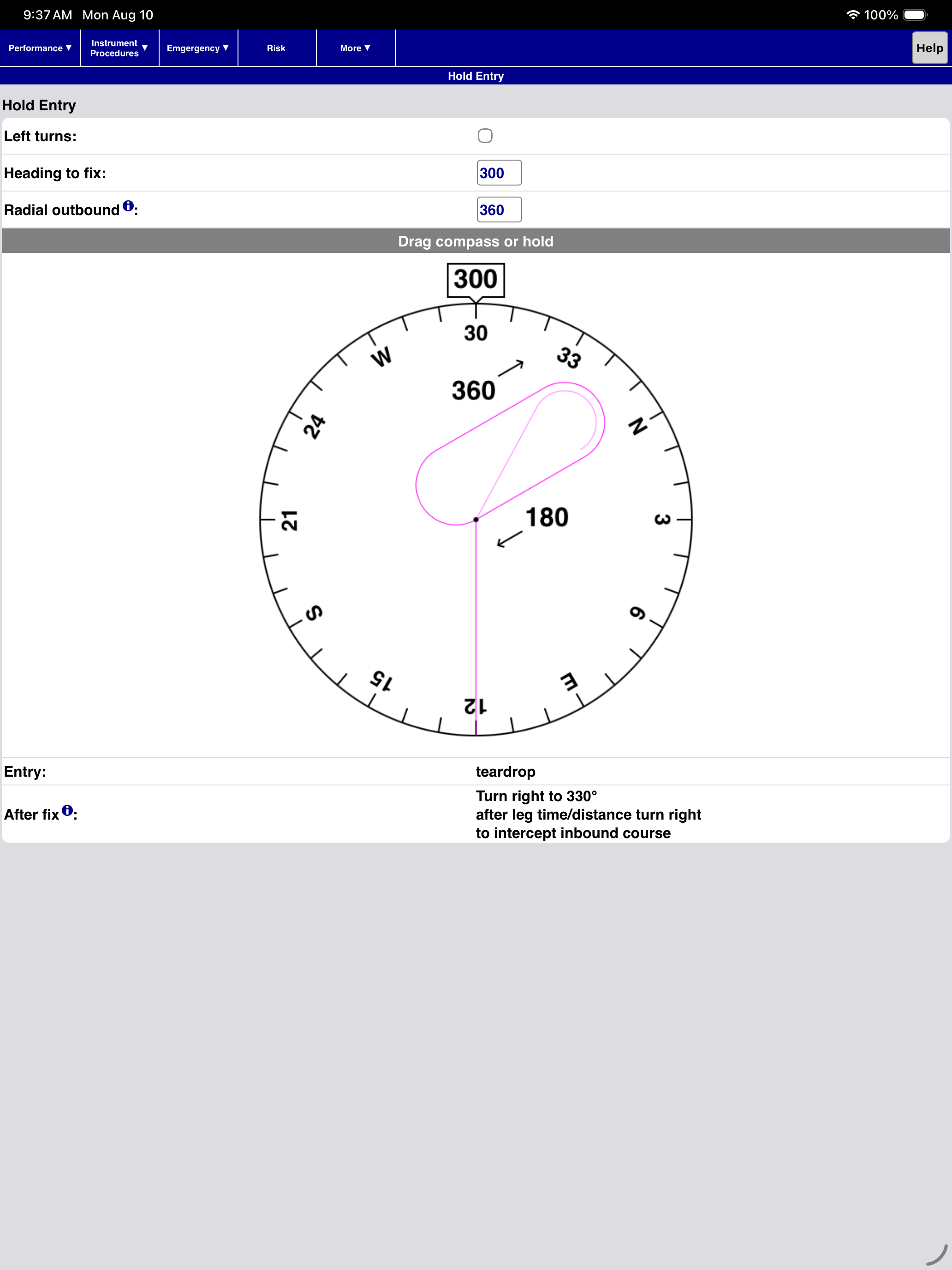Open the Performance dropdown menu
This screenshot has width=952, height=1270.
point(40,48)
